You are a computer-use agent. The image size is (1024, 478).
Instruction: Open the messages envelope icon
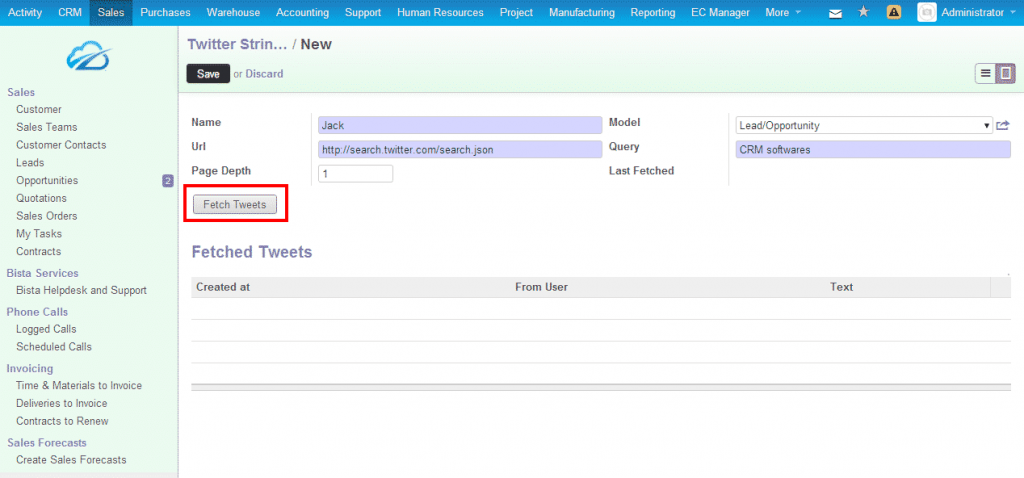pyautogui.click(x=835, y=13)
